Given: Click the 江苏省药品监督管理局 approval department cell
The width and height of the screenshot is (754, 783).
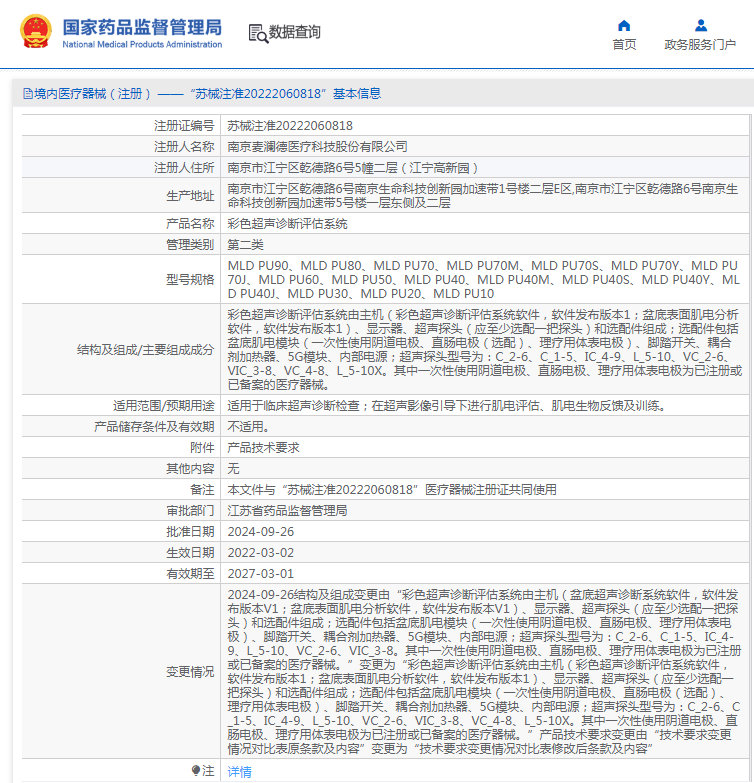Looking at the screenshot, I should point(287,510).
